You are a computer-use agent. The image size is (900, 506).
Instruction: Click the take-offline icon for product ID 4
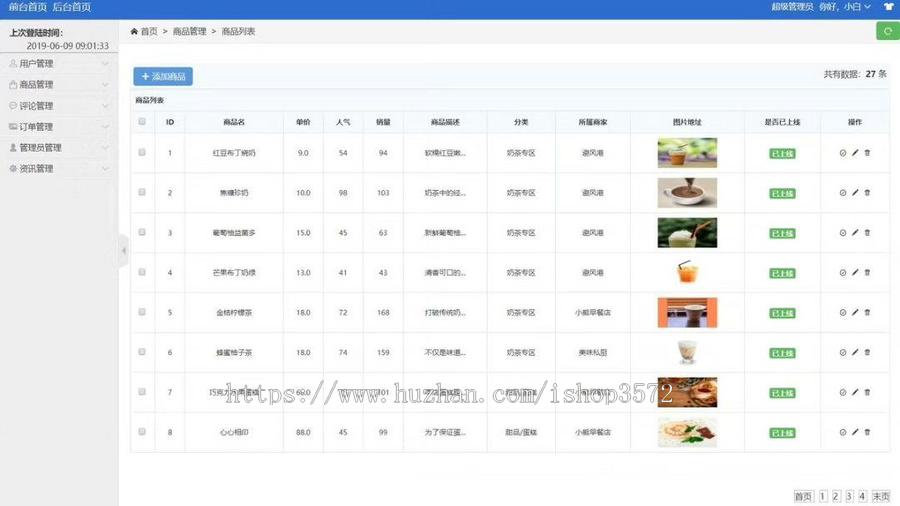[x=843, y=273]
